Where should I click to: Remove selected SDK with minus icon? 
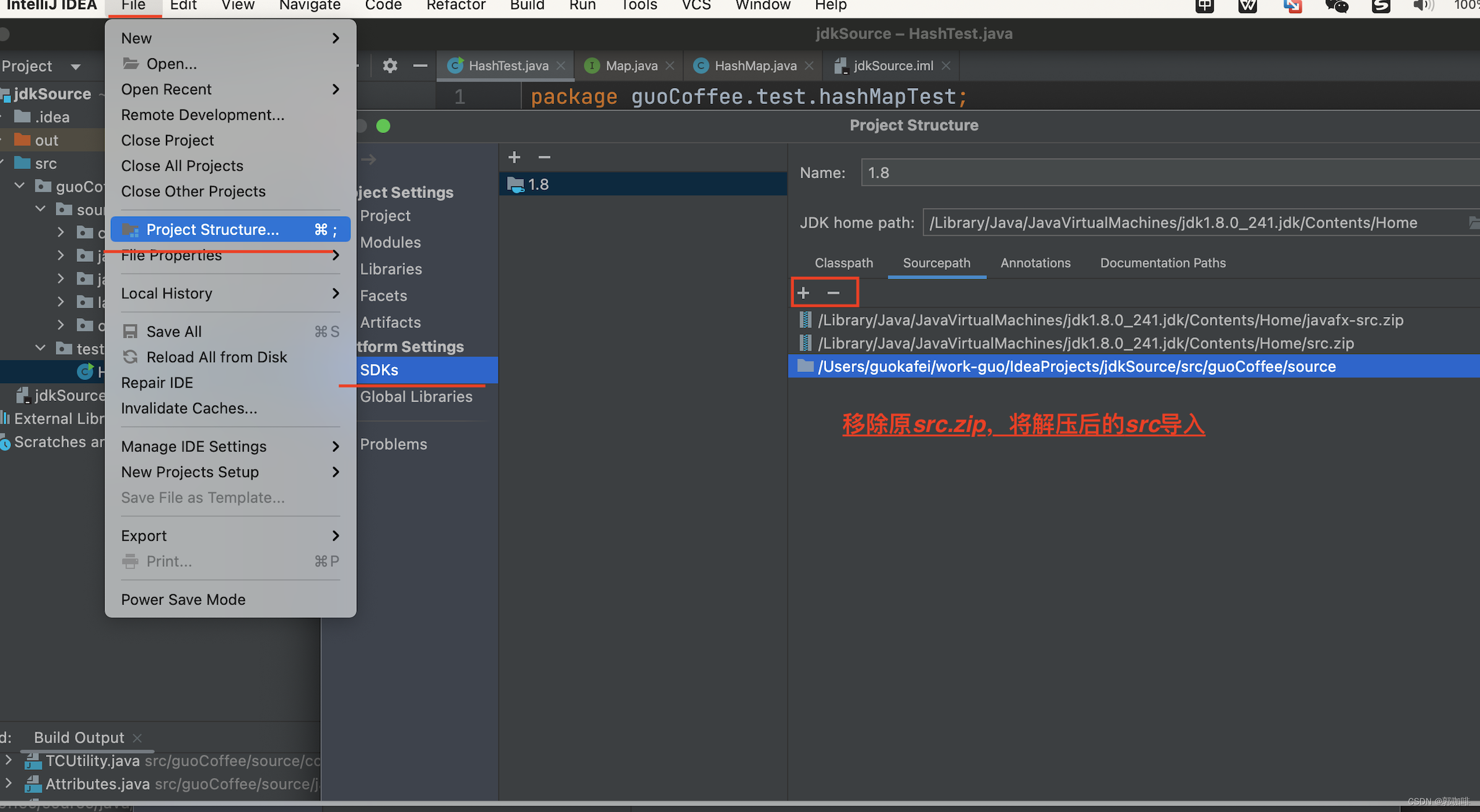[x=544, y=157]
